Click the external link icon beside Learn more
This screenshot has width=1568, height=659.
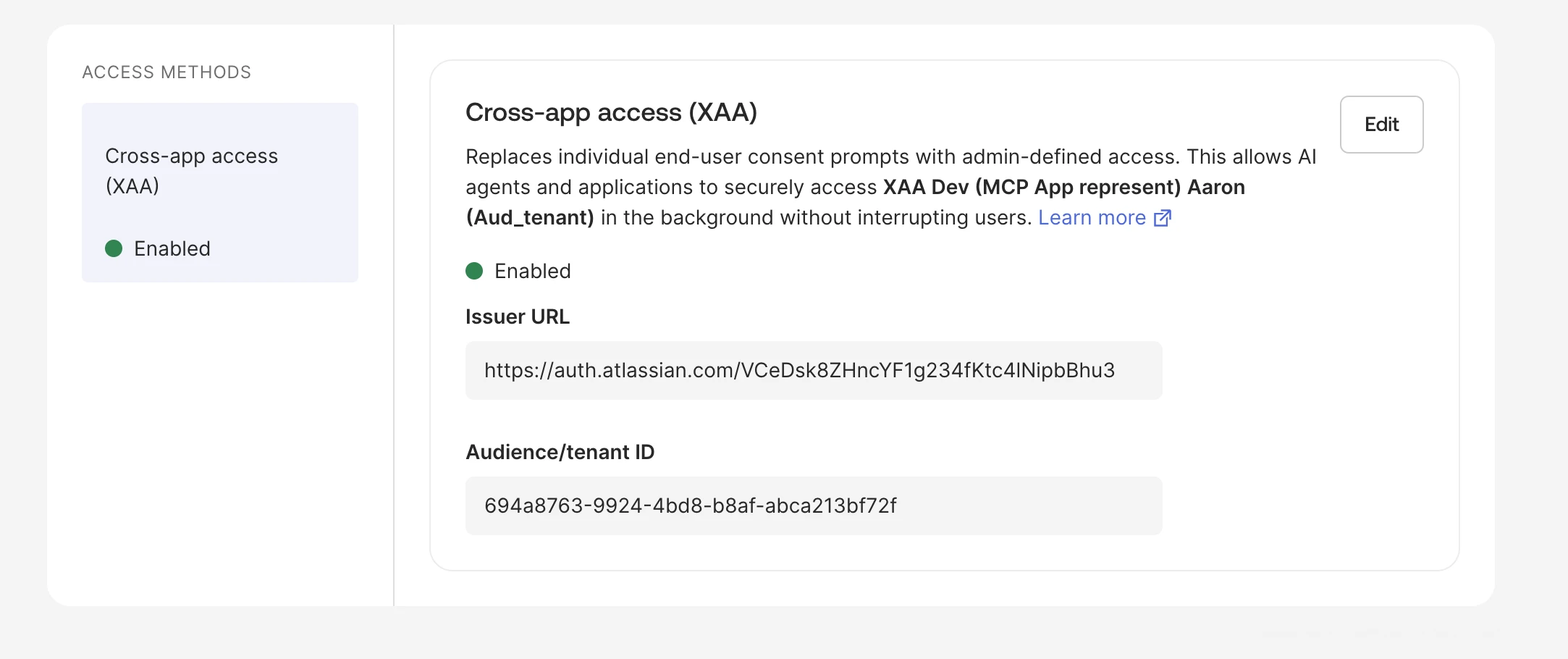coord(1162,218)
